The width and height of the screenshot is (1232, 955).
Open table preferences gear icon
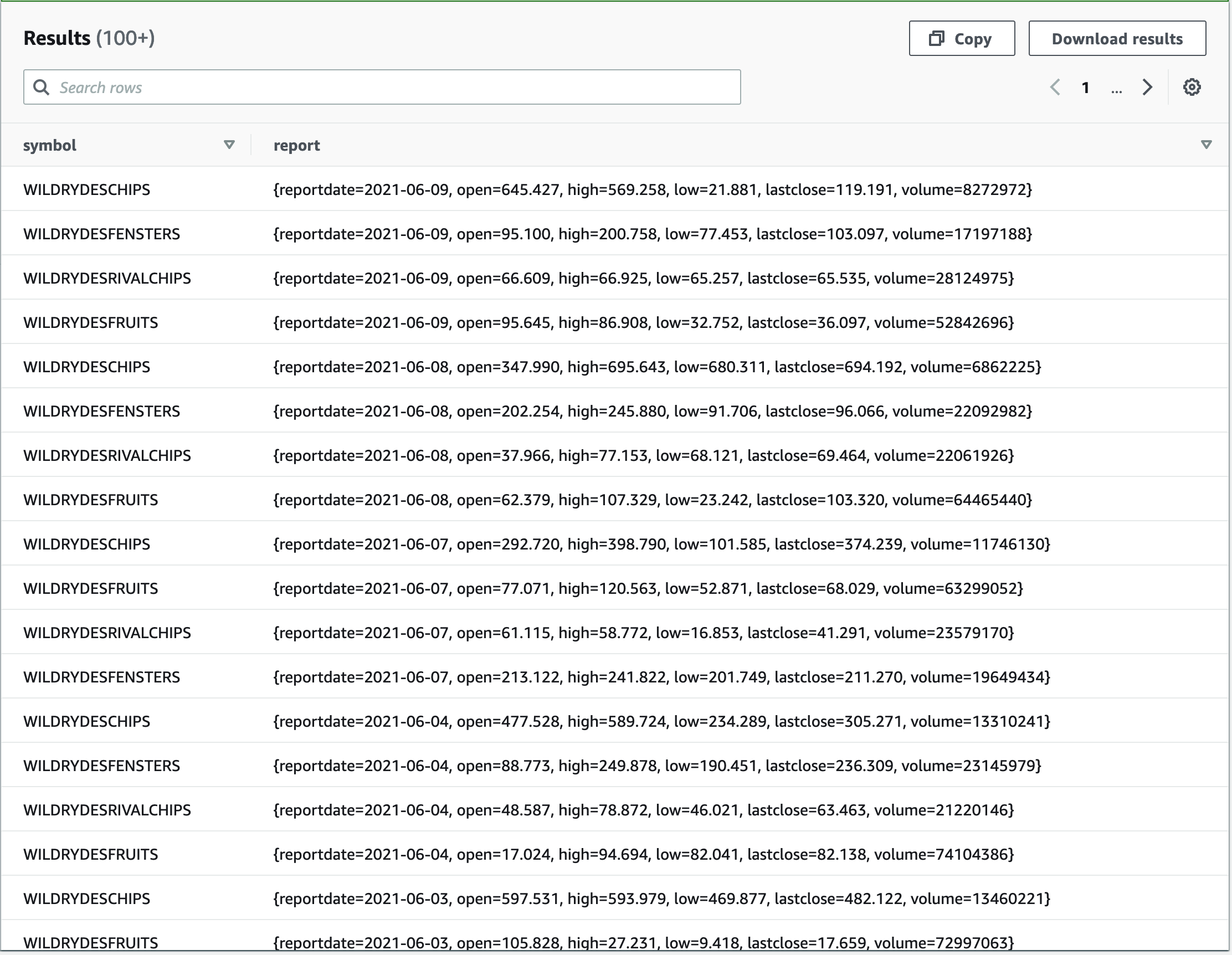pos(1192,88)
